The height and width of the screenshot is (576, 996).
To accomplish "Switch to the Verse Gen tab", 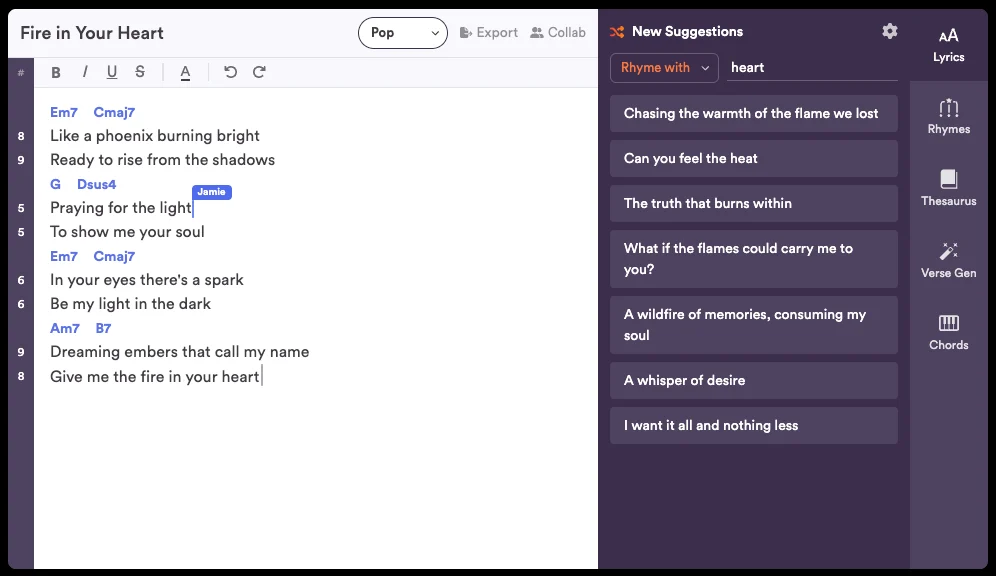I will point(948,260).
